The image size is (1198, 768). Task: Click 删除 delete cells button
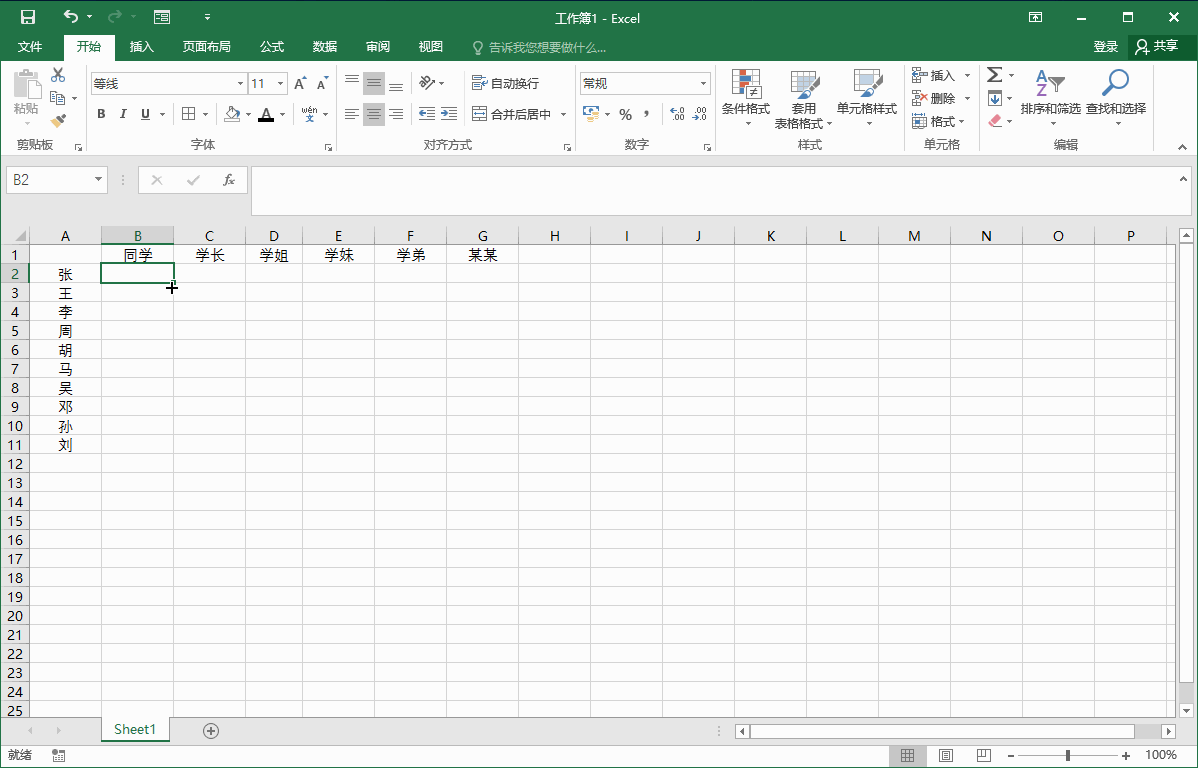pos(934,98)
